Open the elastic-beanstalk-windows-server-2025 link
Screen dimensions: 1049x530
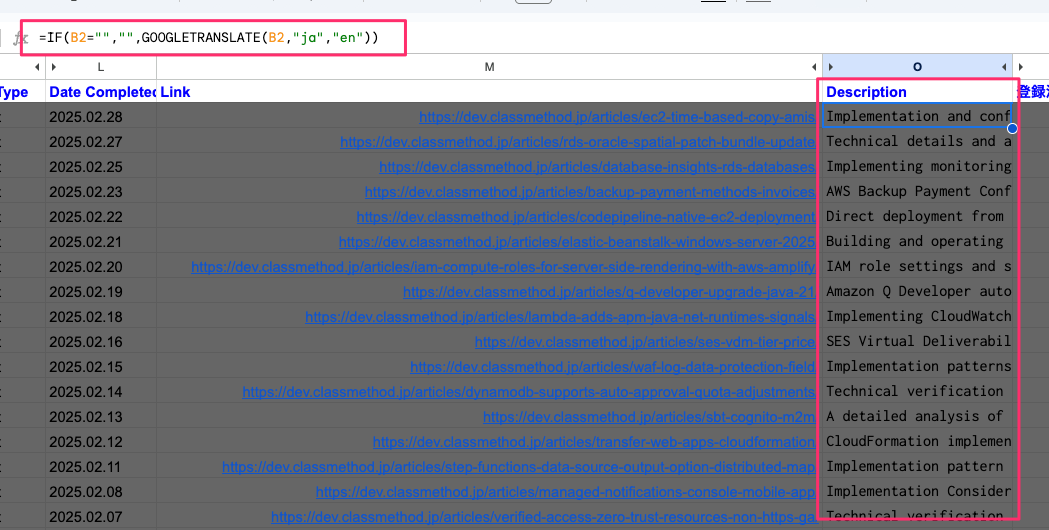click(x=577, y=242)
